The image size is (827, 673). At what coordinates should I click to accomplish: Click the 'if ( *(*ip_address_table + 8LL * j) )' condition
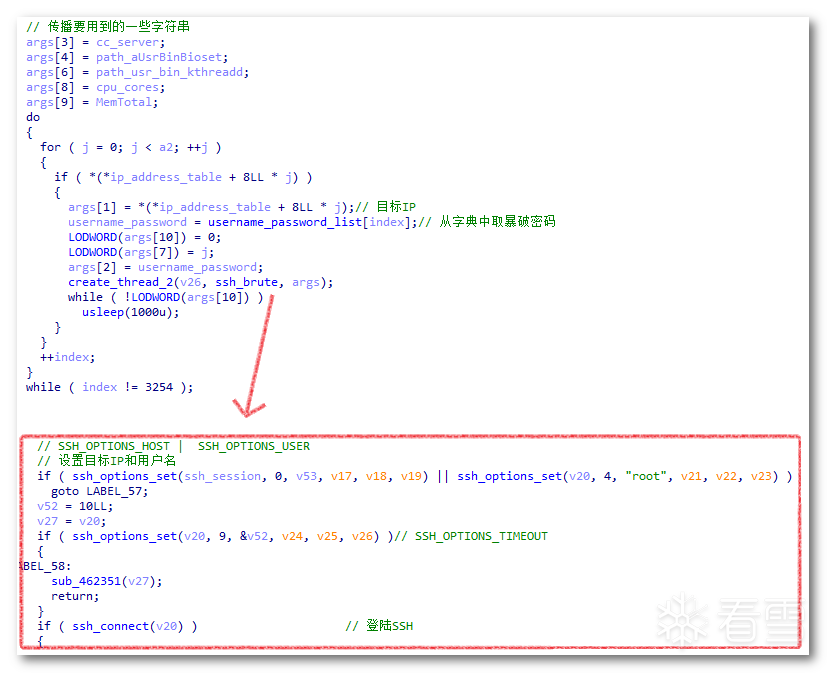[183, 177]
